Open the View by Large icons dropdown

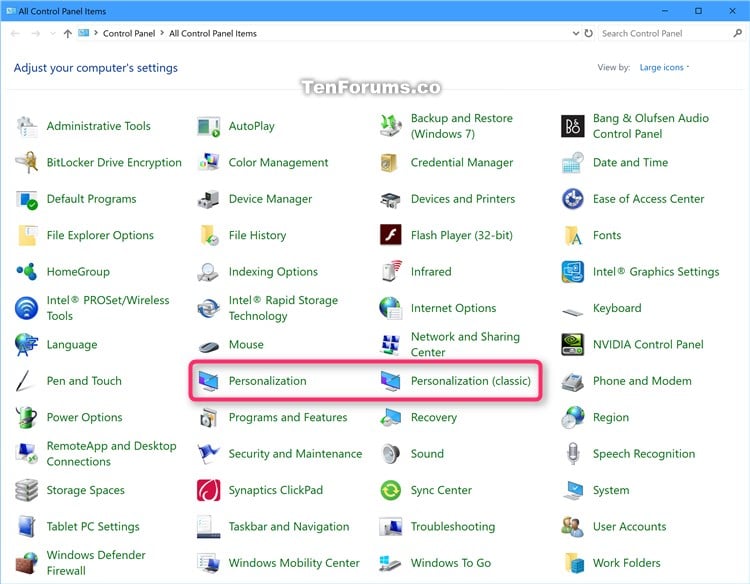click(x=664, y=67)
